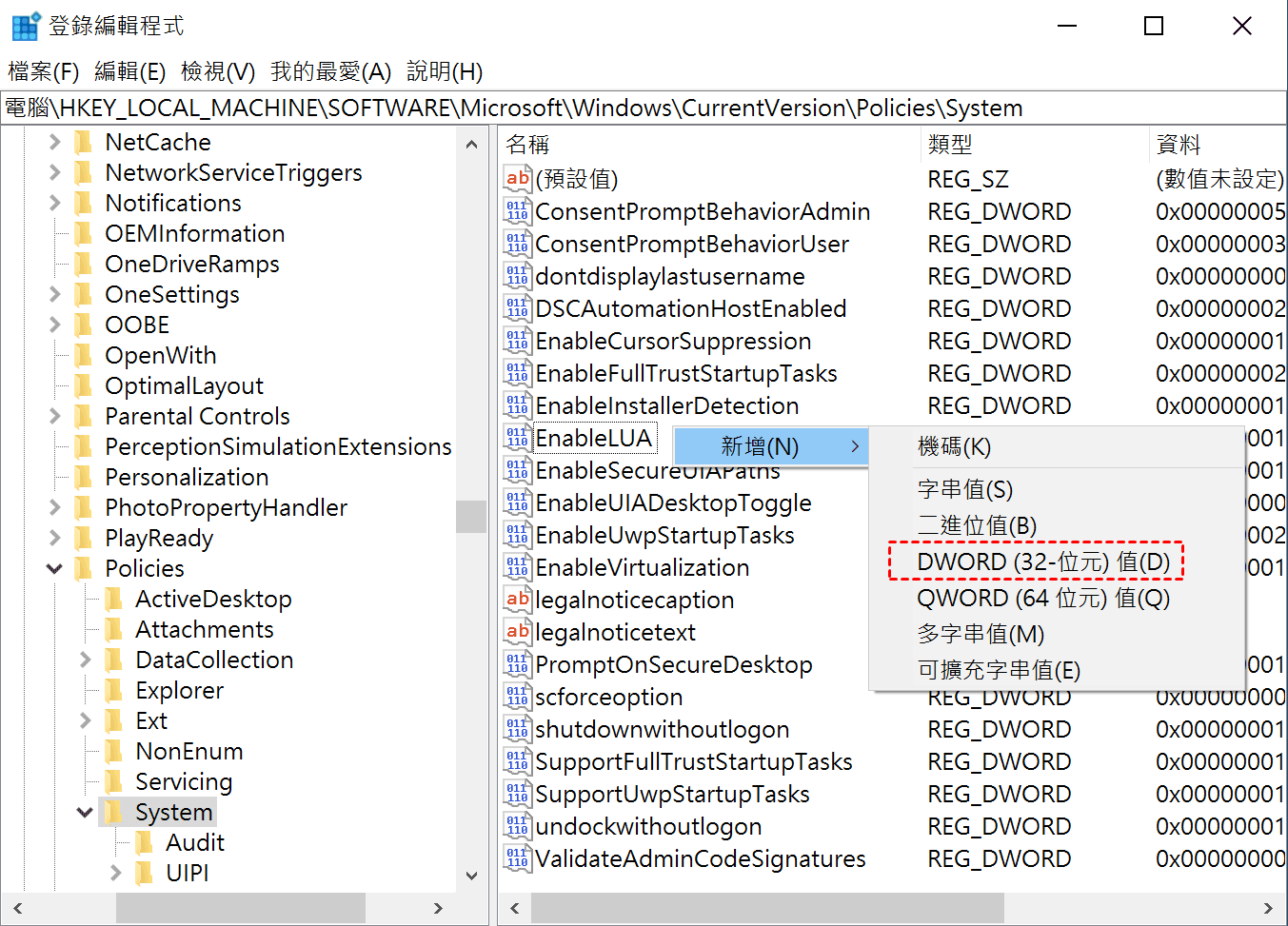Screen dimensions: 1288x926
Task: Click the EnableUwpStartupTasks value icon
Action: click(x=517, y=535)
